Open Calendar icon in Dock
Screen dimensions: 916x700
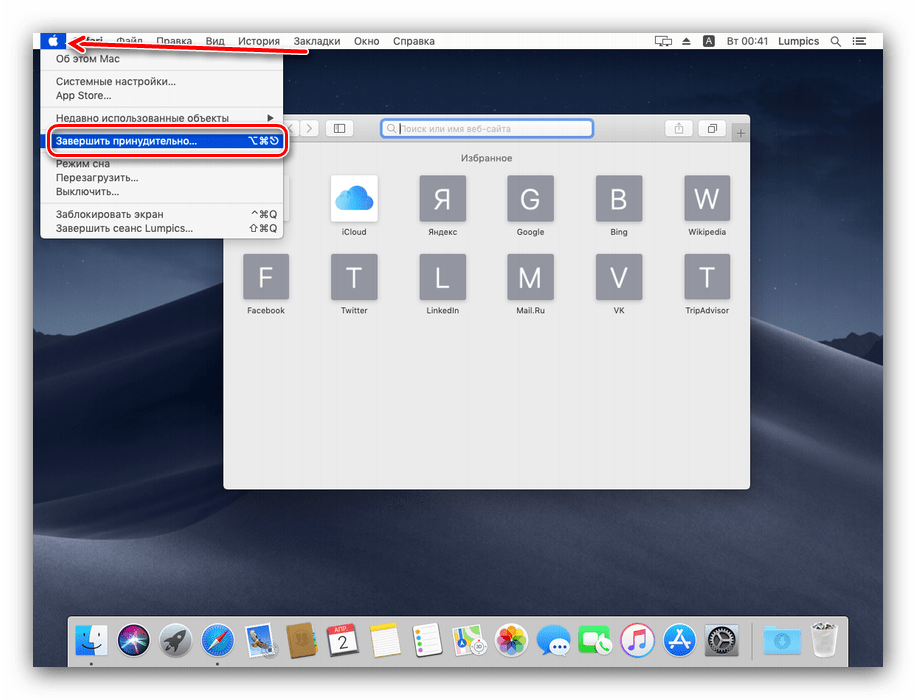click(343, 640)
